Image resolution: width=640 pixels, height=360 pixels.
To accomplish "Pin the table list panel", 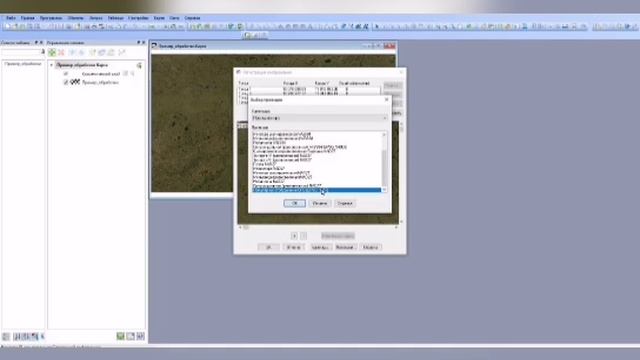I will tap(36, 42).
